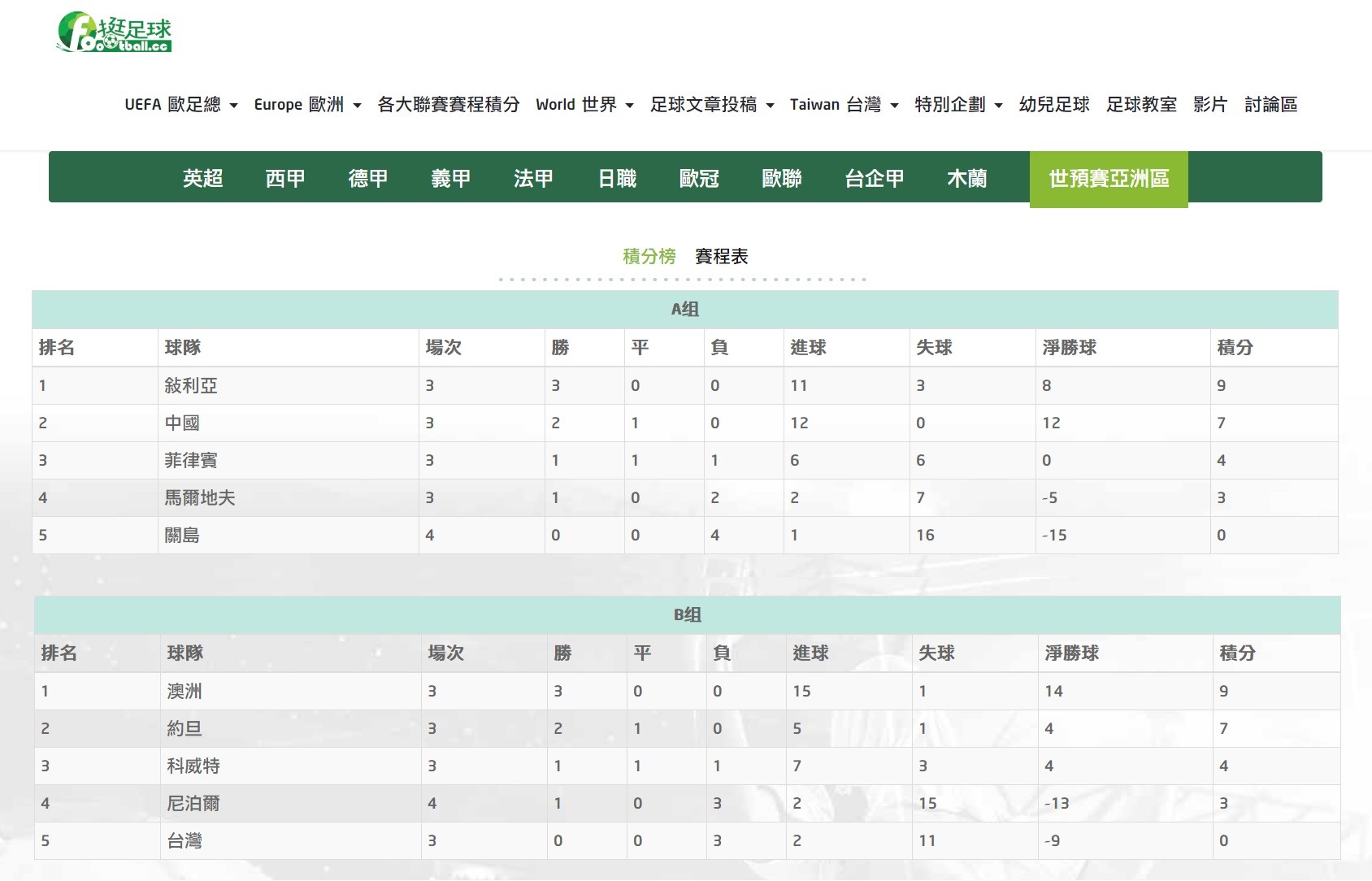The image size is (1372, 881).
Task: Expand the Taiwan 台灣 menu
Action: click(x=844, y=105)
